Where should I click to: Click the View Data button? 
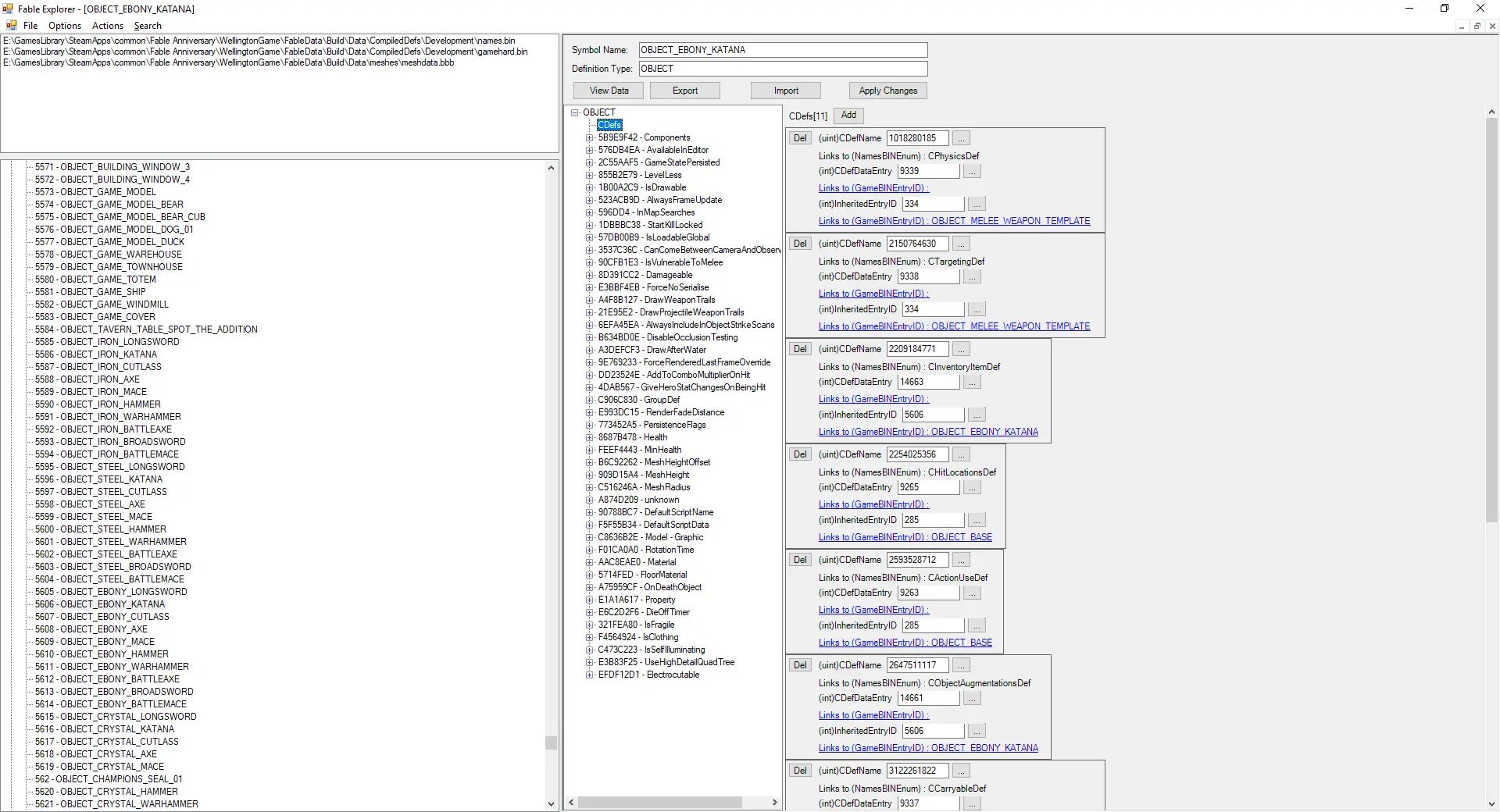click(x=609, y=91)
